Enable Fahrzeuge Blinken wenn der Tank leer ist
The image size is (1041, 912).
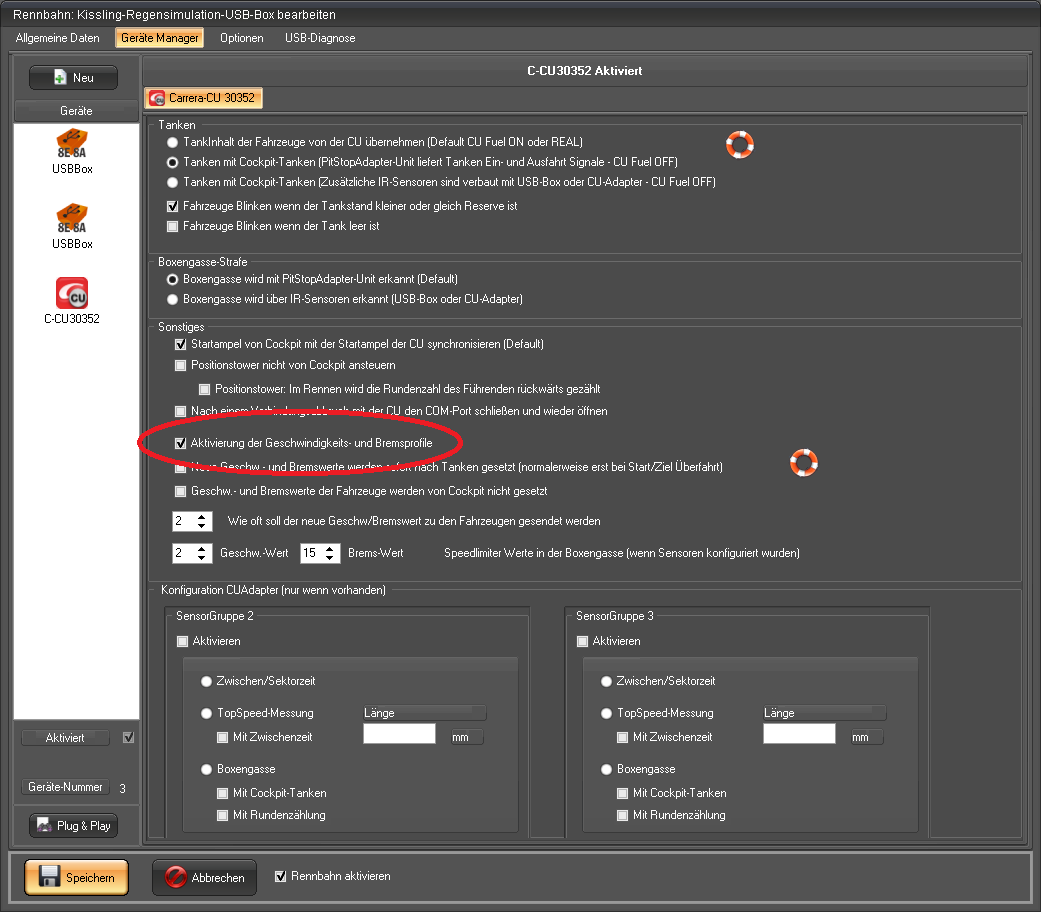[173, 226]
